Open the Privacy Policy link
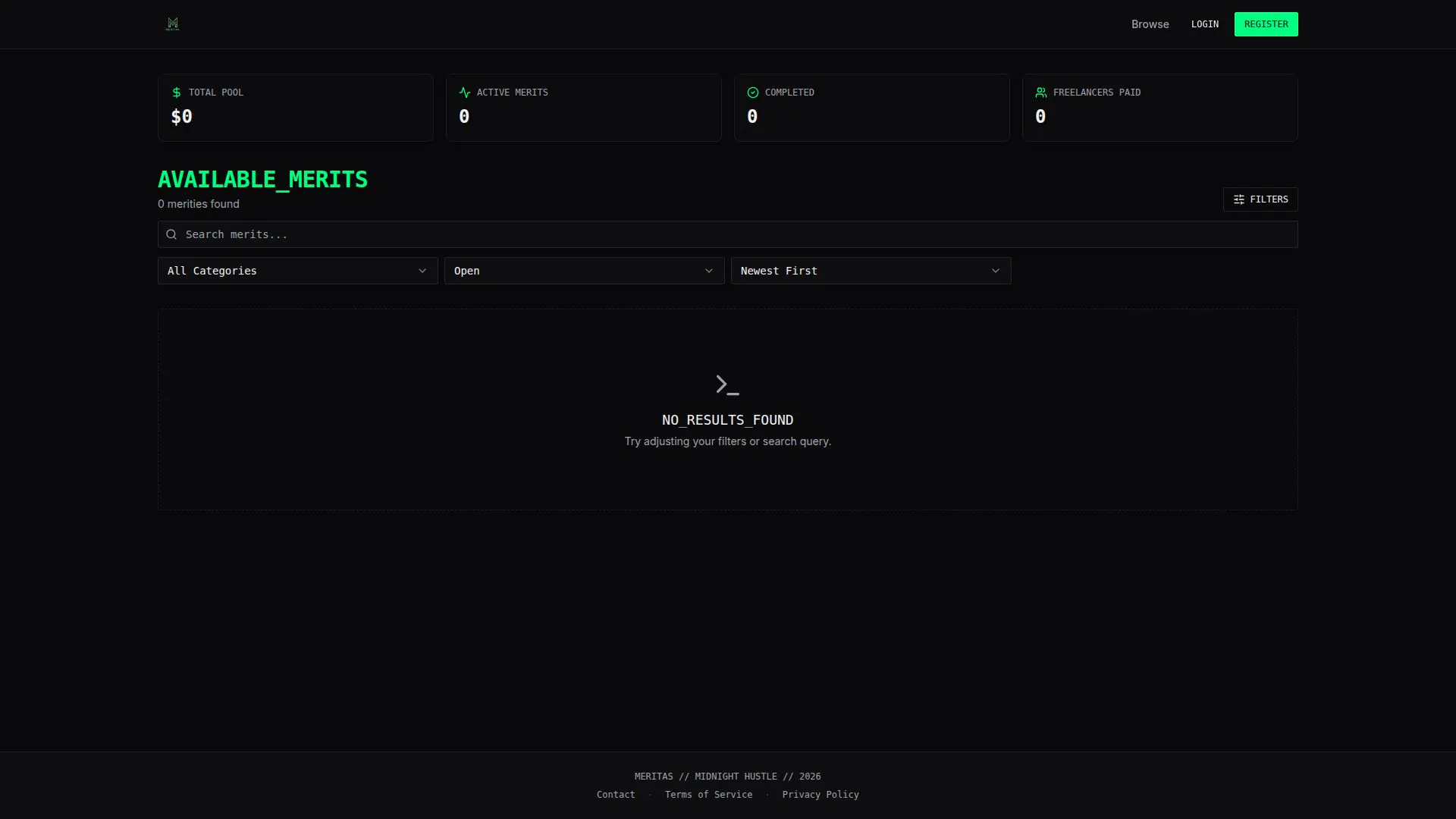The image size is (1456, 819). click(821, 795)
